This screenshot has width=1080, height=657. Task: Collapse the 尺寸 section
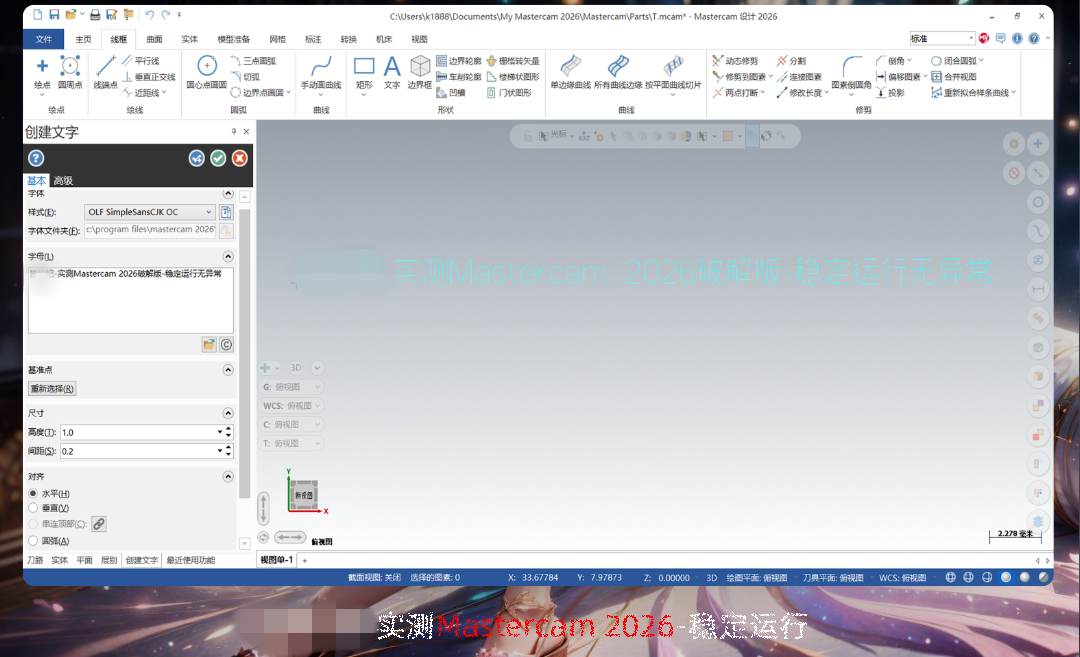(228, 413)
